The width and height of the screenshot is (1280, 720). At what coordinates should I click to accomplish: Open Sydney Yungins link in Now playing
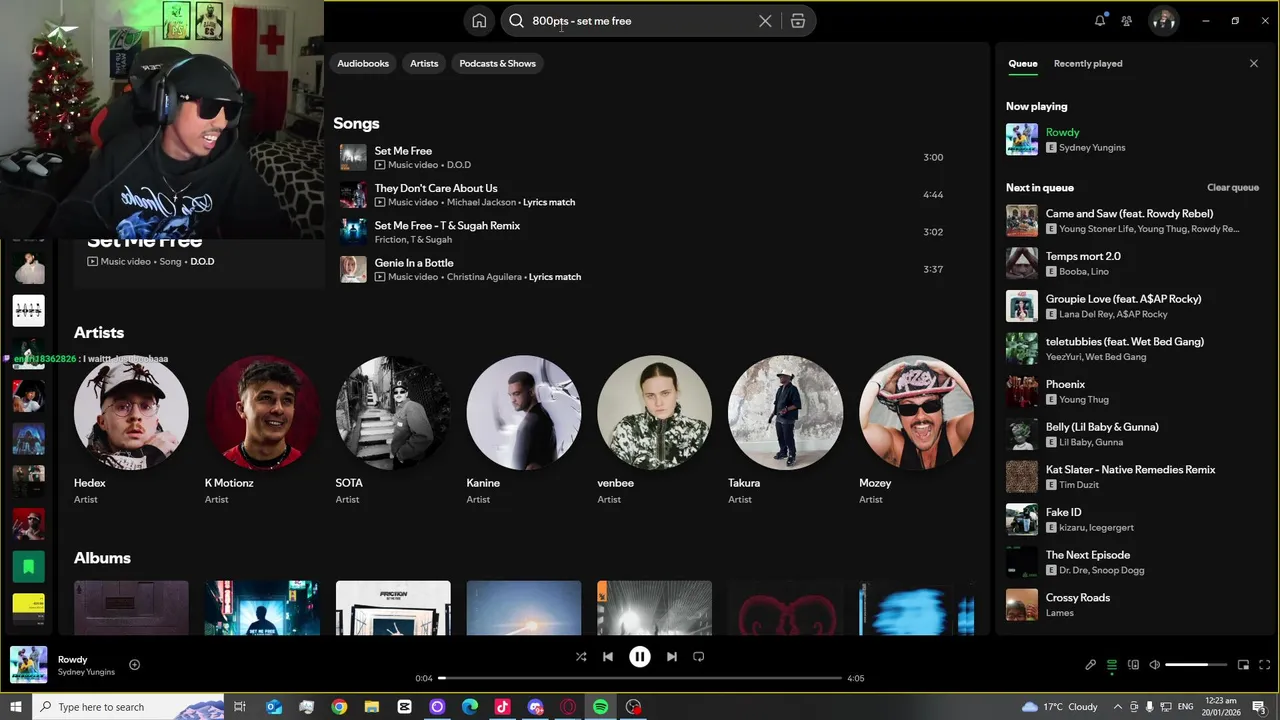1092,148
